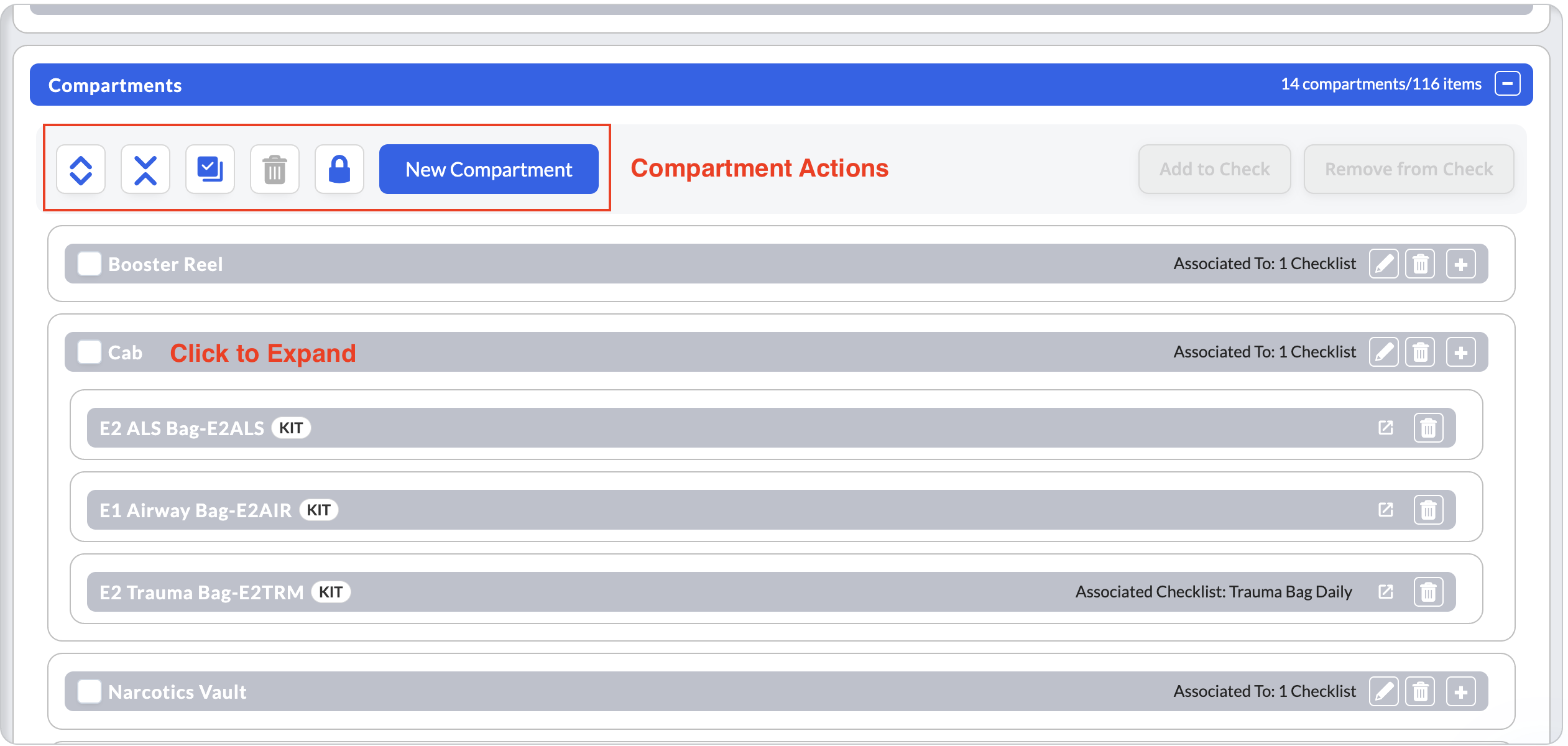Add item to Booster Reel with plus

1461,264
